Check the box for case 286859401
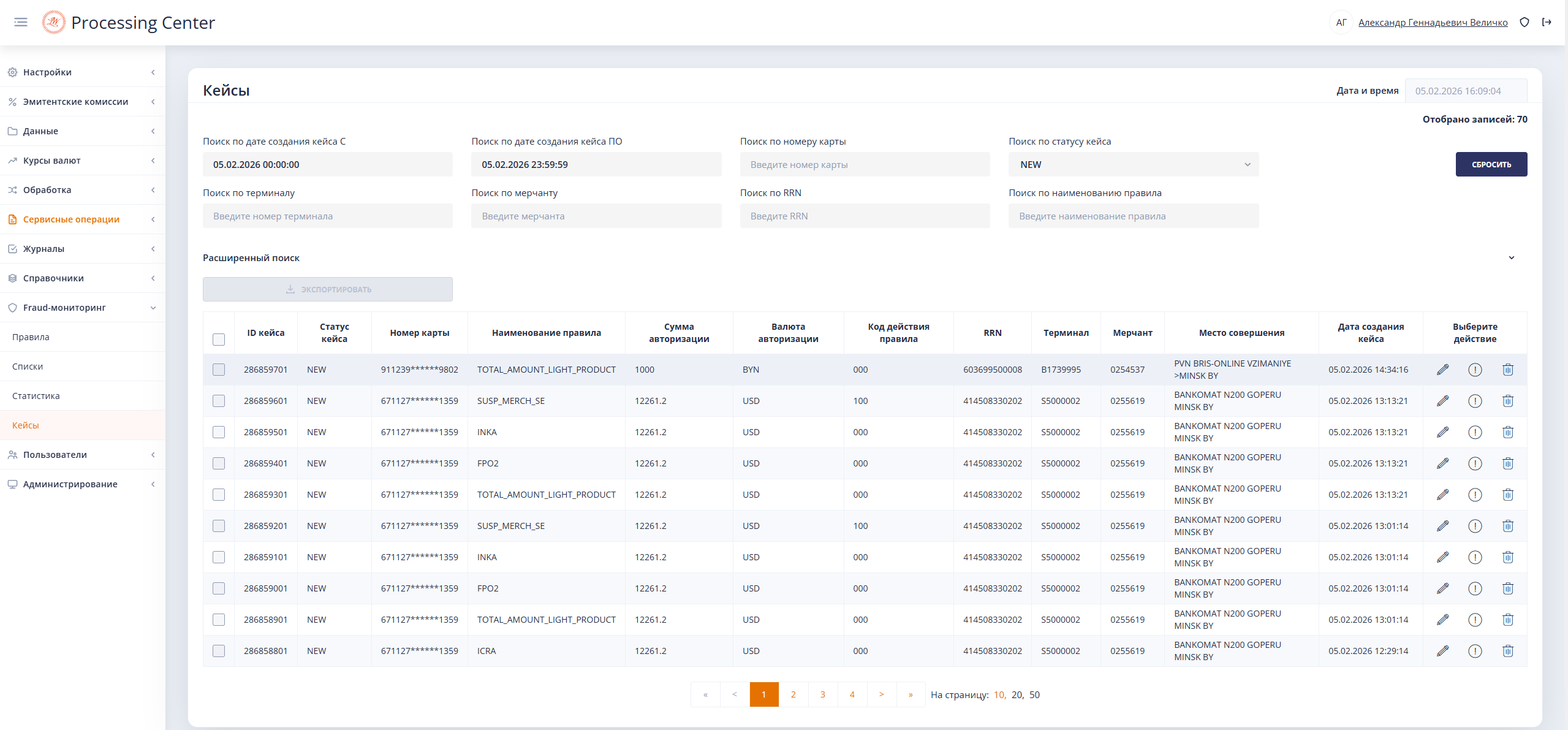Screen dimensions: 1568x730 point(219,463)
